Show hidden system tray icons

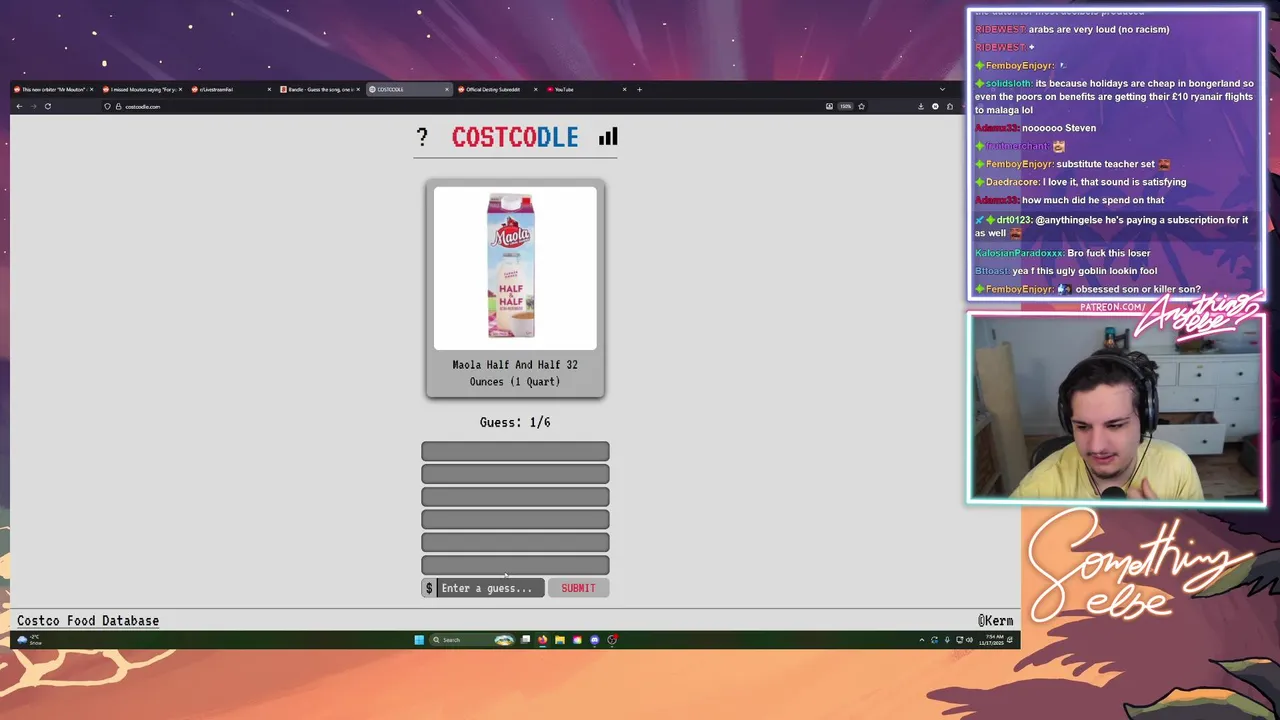click(x=922, y=640)
